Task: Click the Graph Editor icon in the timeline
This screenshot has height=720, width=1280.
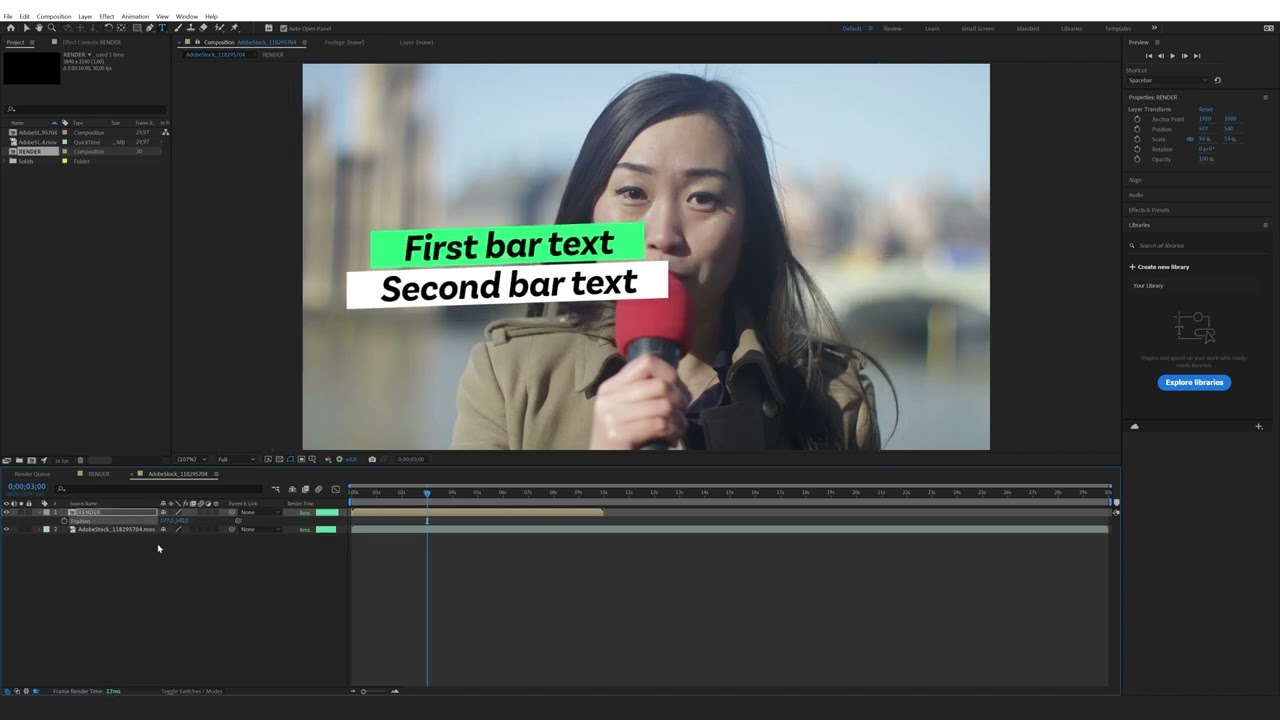Action: tap(335, 489)
